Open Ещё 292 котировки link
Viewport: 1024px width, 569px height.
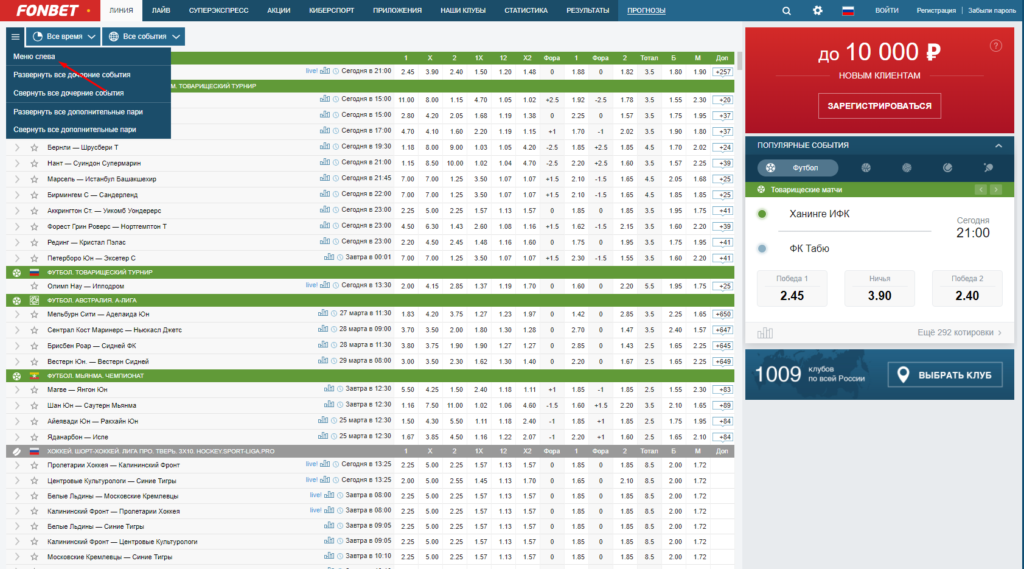(x=959, y=333)
